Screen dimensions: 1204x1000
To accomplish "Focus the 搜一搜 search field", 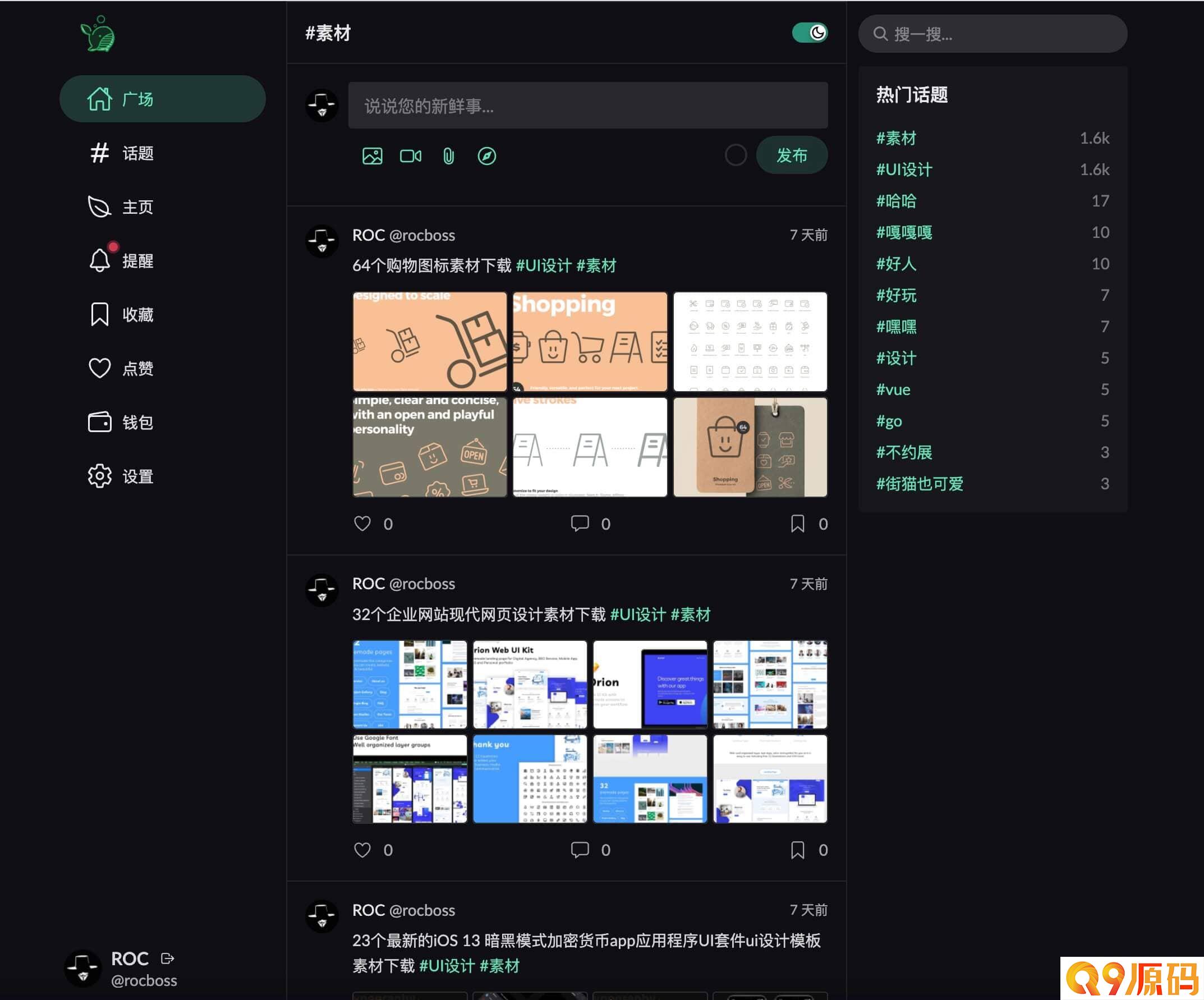I will point(992,34).
